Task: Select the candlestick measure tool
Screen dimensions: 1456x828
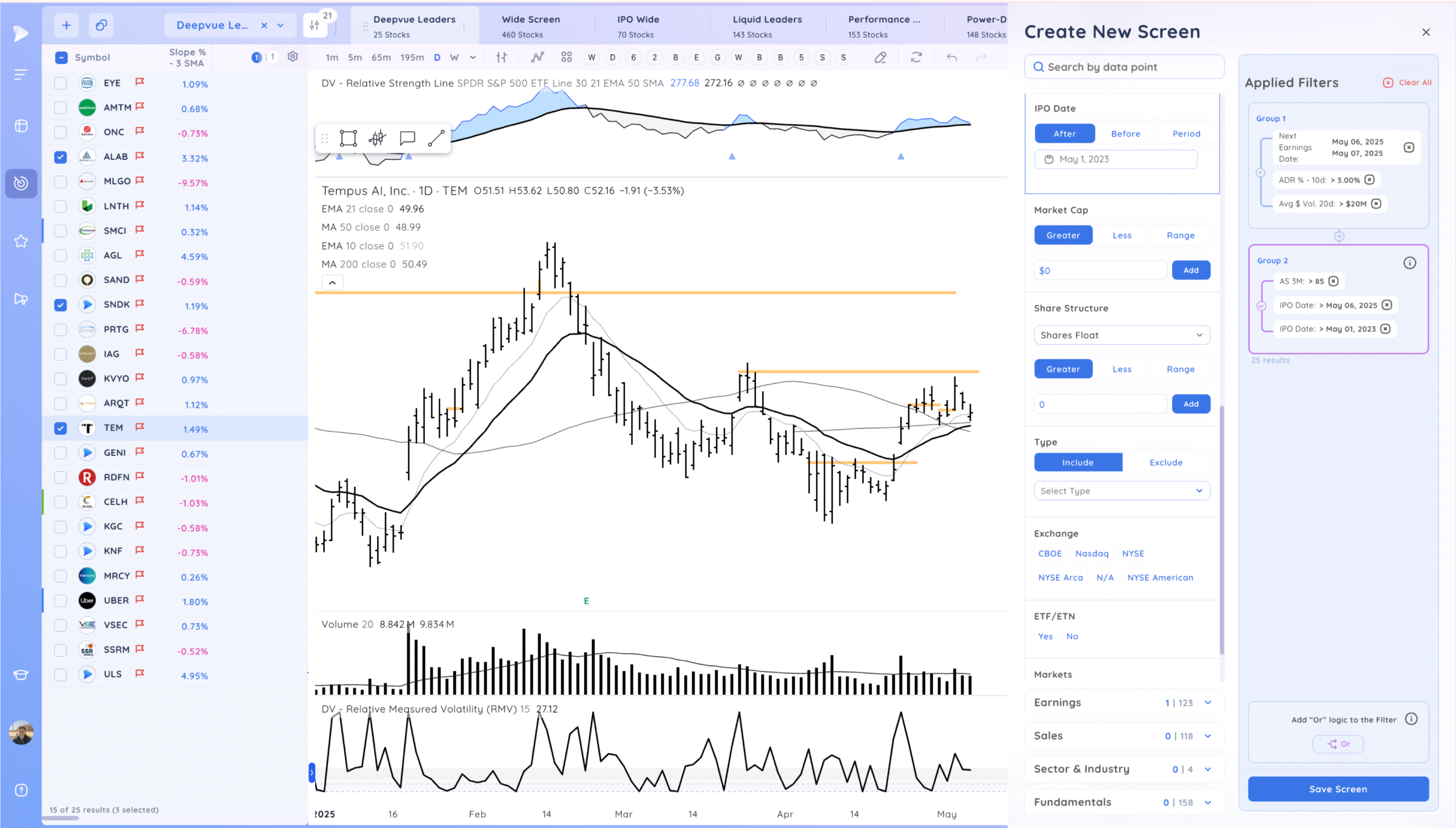Action: pyautogui.click(x=378, y=138)
